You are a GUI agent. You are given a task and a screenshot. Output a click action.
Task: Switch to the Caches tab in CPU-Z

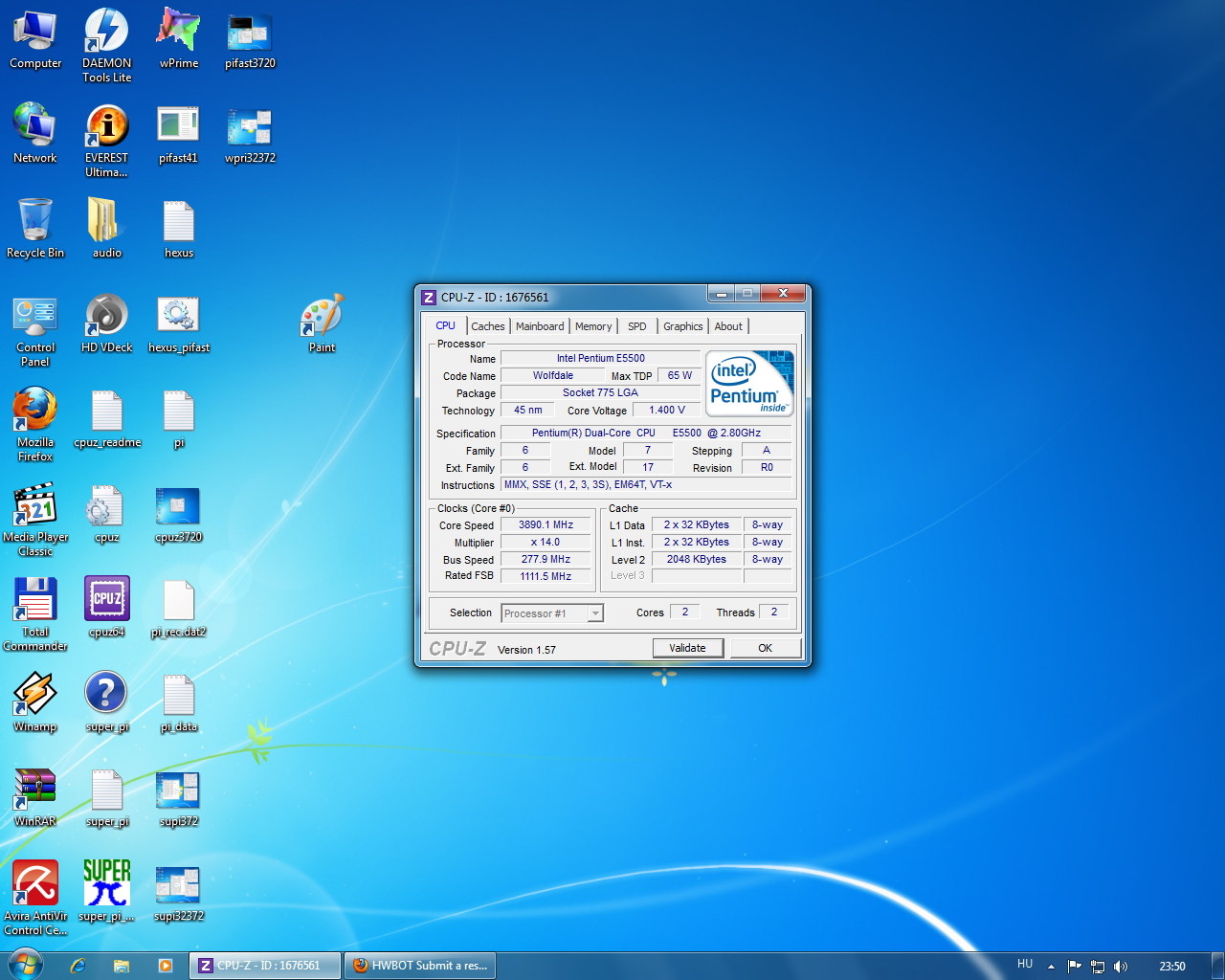pyautogui.click(x=488, y=326)
